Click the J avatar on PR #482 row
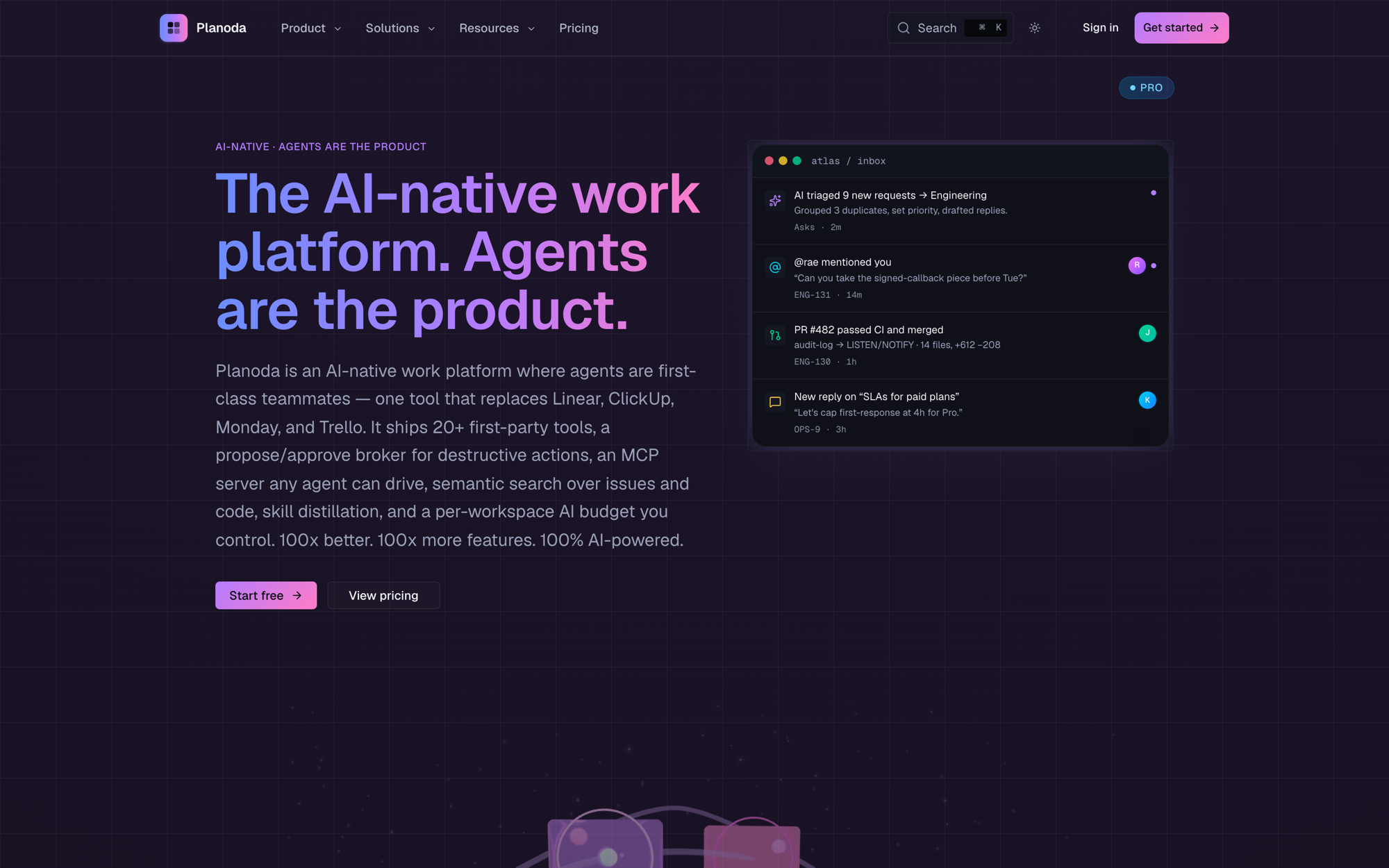The height and width of the screenshot is (868, 1389). click(x=1147, y=333)
